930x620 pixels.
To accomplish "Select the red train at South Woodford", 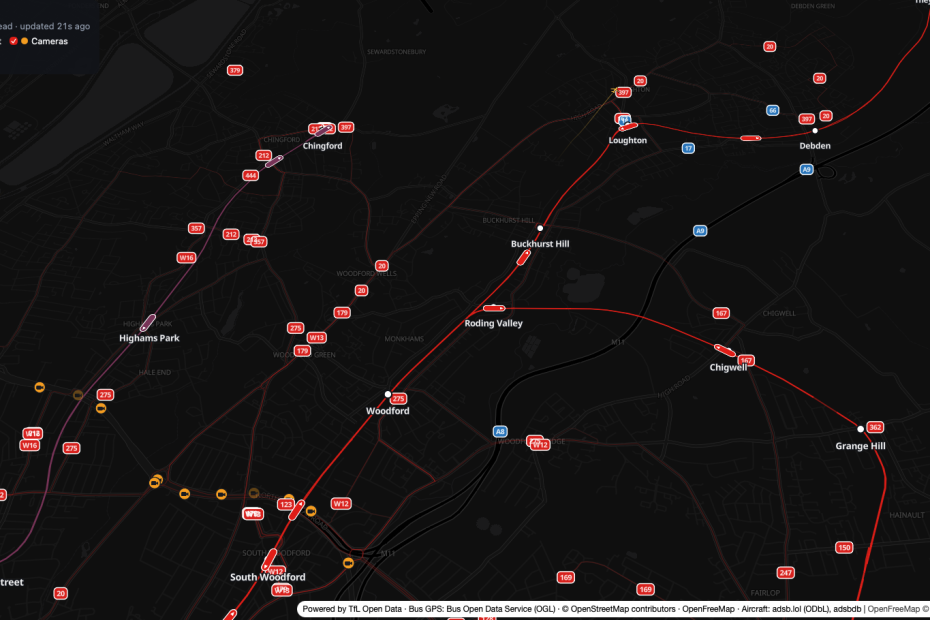I will coord(270,559).
